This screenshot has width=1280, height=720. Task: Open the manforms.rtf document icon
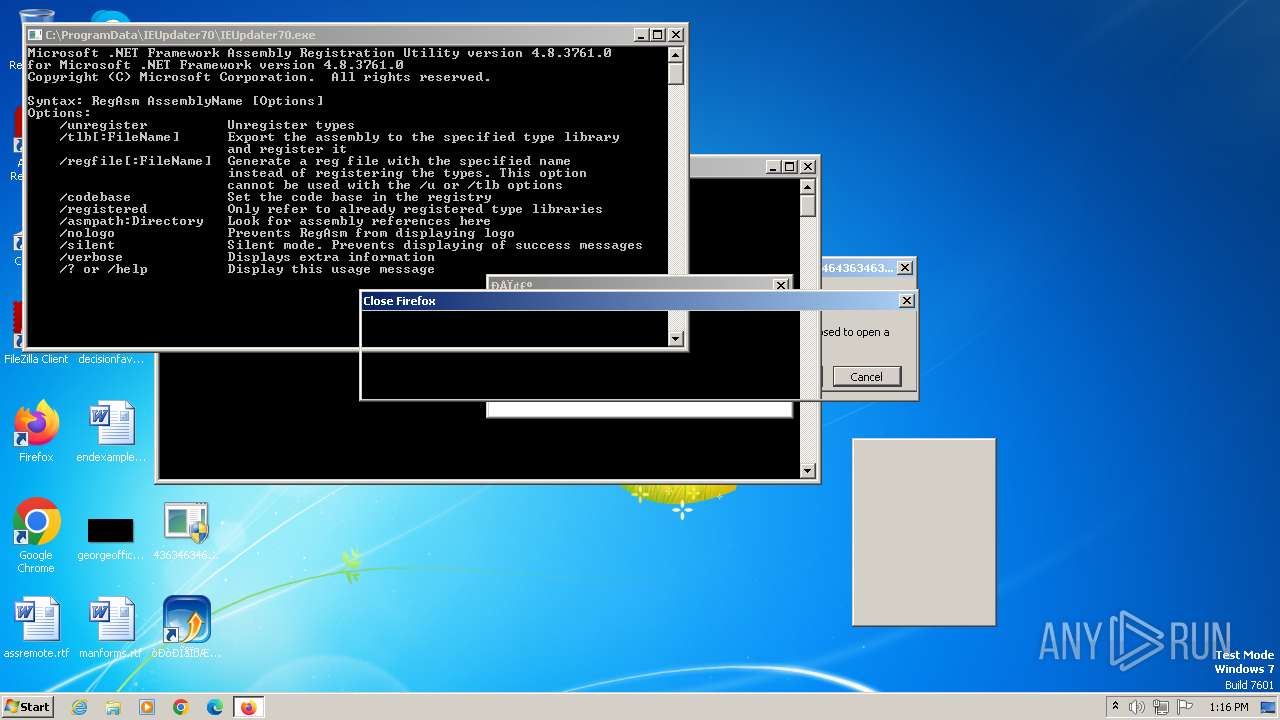point(111,626)
